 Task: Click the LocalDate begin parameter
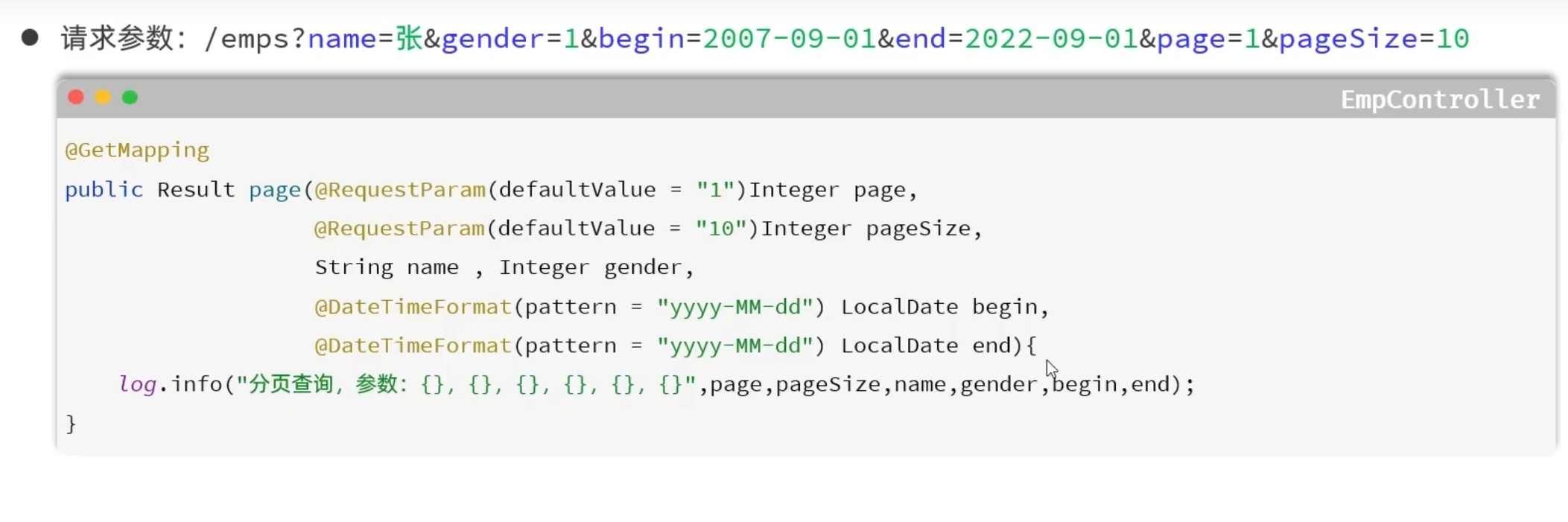tap(939, 307)
